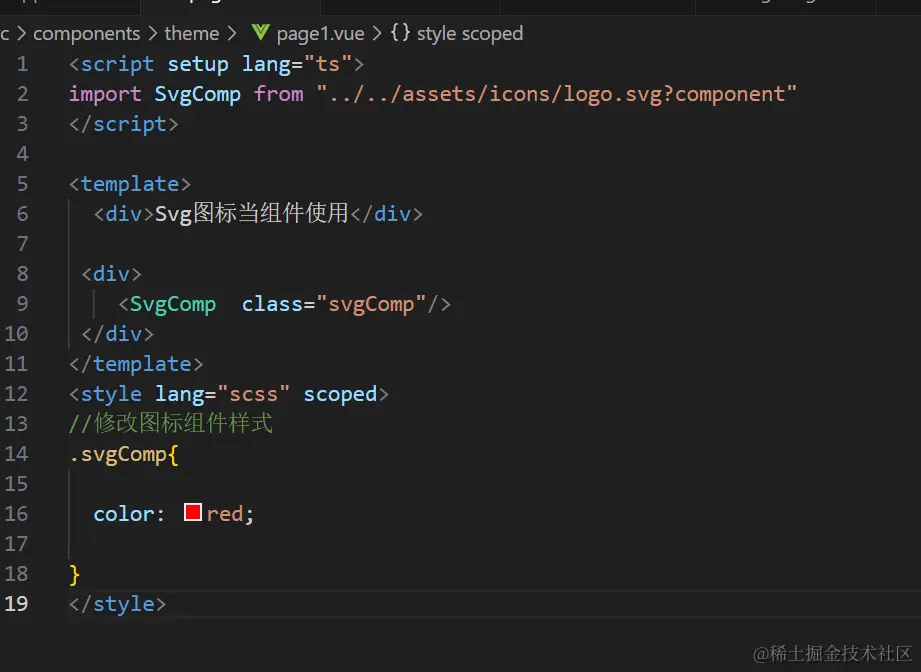
Task: Click the closing </script> tag
Action: pos(124,124)
